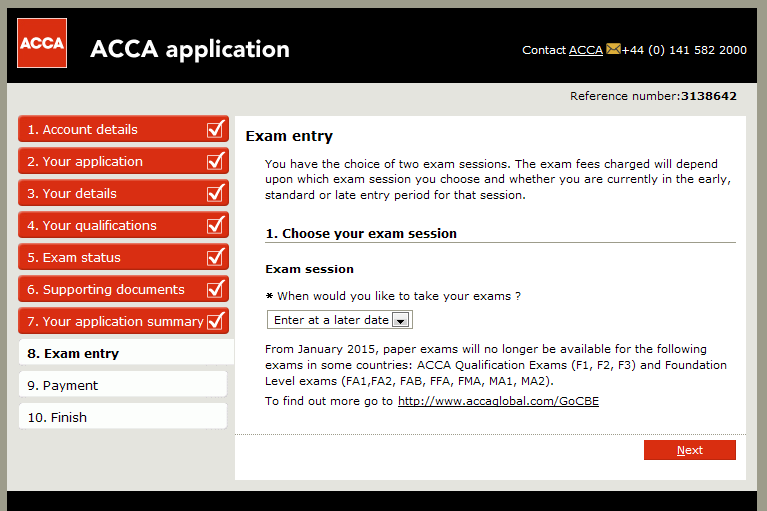This screenshot has height=511, width=767.
Task: Go to step 2 Your application
Action: point(123,161)
